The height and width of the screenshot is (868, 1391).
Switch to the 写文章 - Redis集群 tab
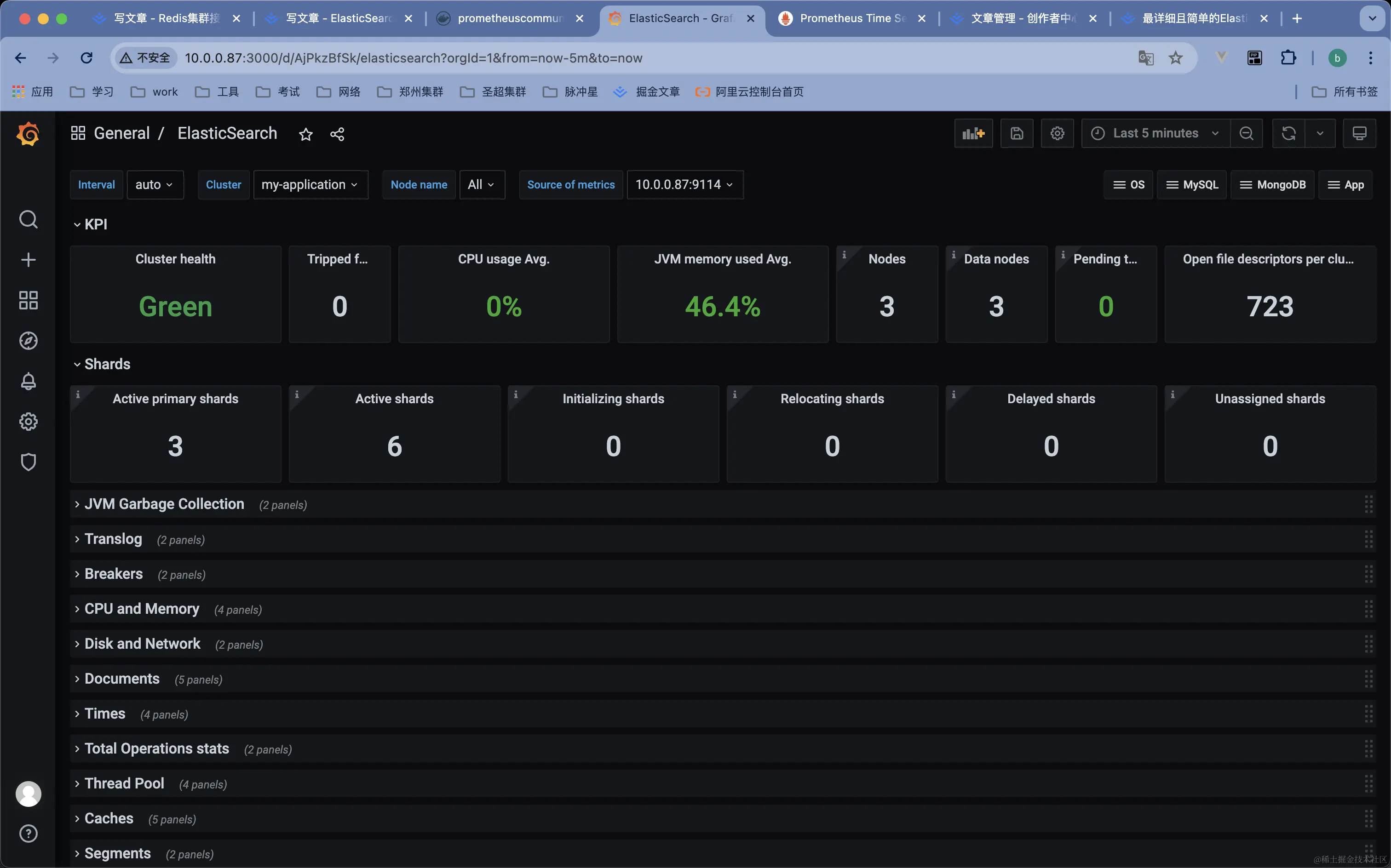(x=167, y=18)
